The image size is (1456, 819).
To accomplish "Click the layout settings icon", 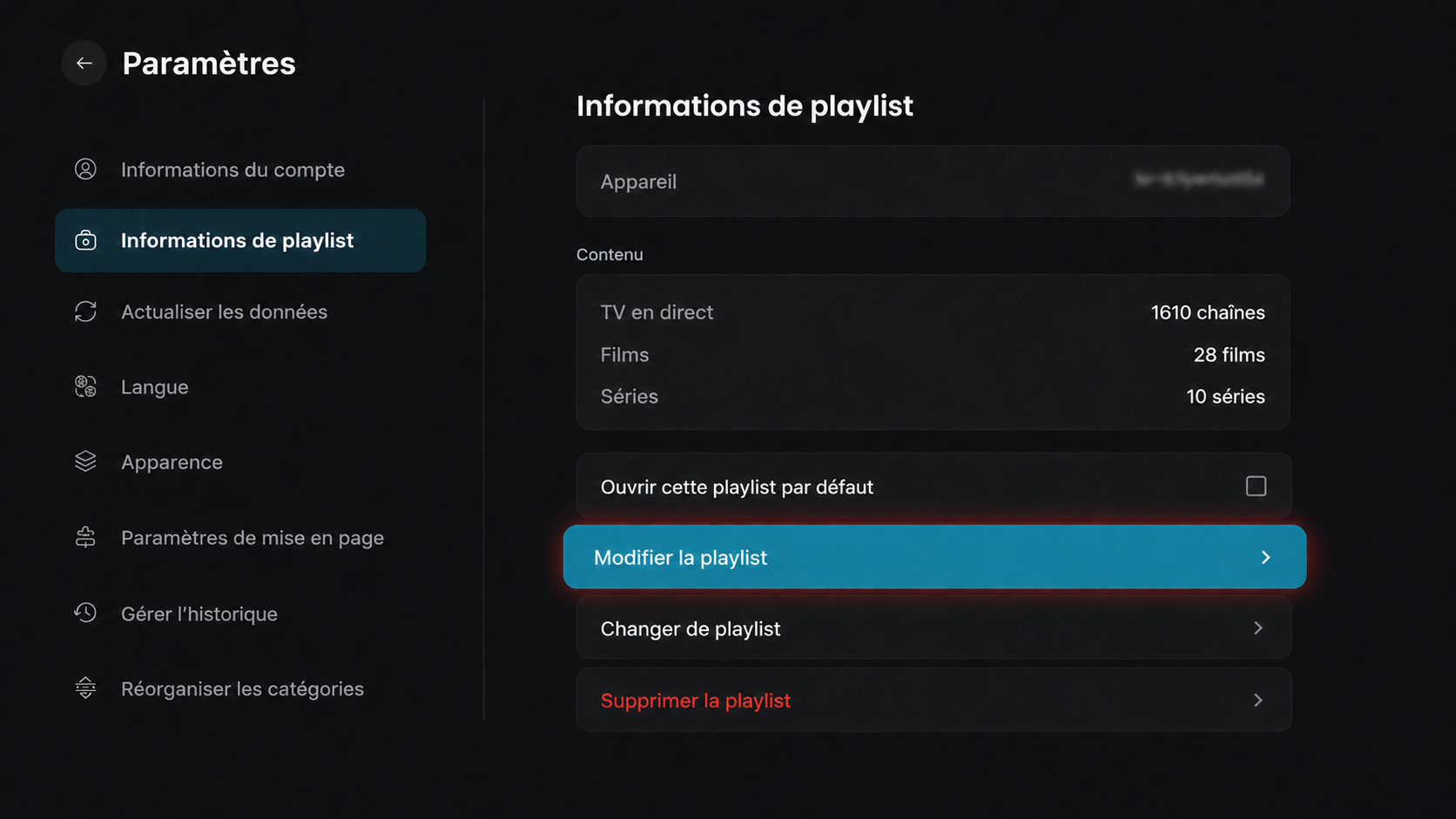I will click(85, 537).
